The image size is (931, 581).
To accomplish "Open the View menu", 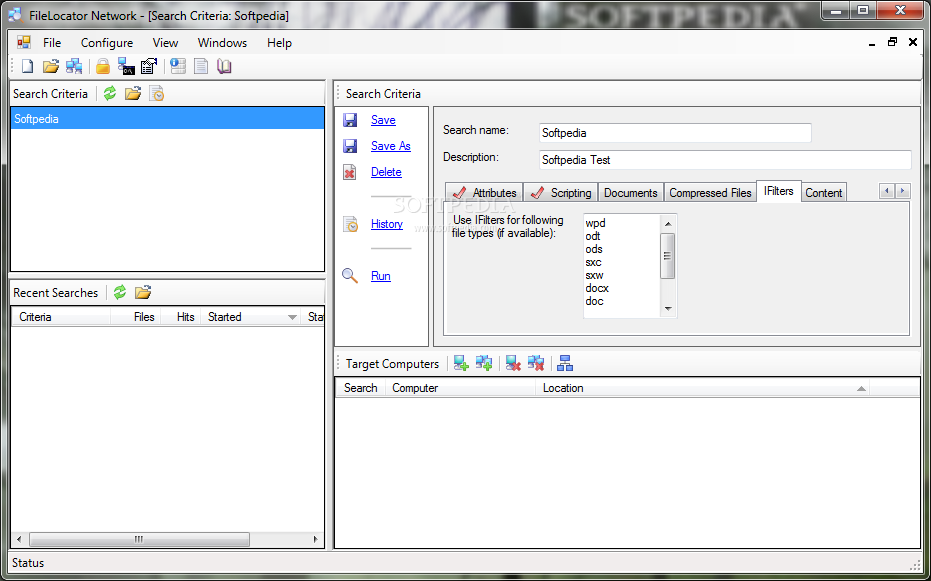I will click(x=165, y=43).
